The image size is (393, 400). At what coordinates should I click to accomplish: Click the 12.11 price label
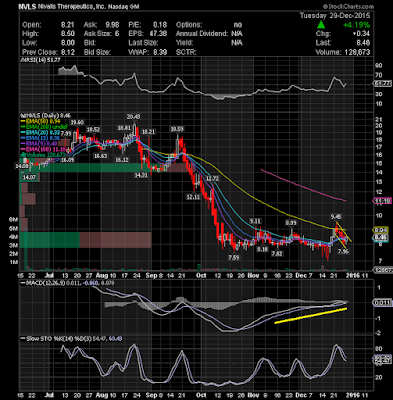pyautogui.click(x=193, y=197)
